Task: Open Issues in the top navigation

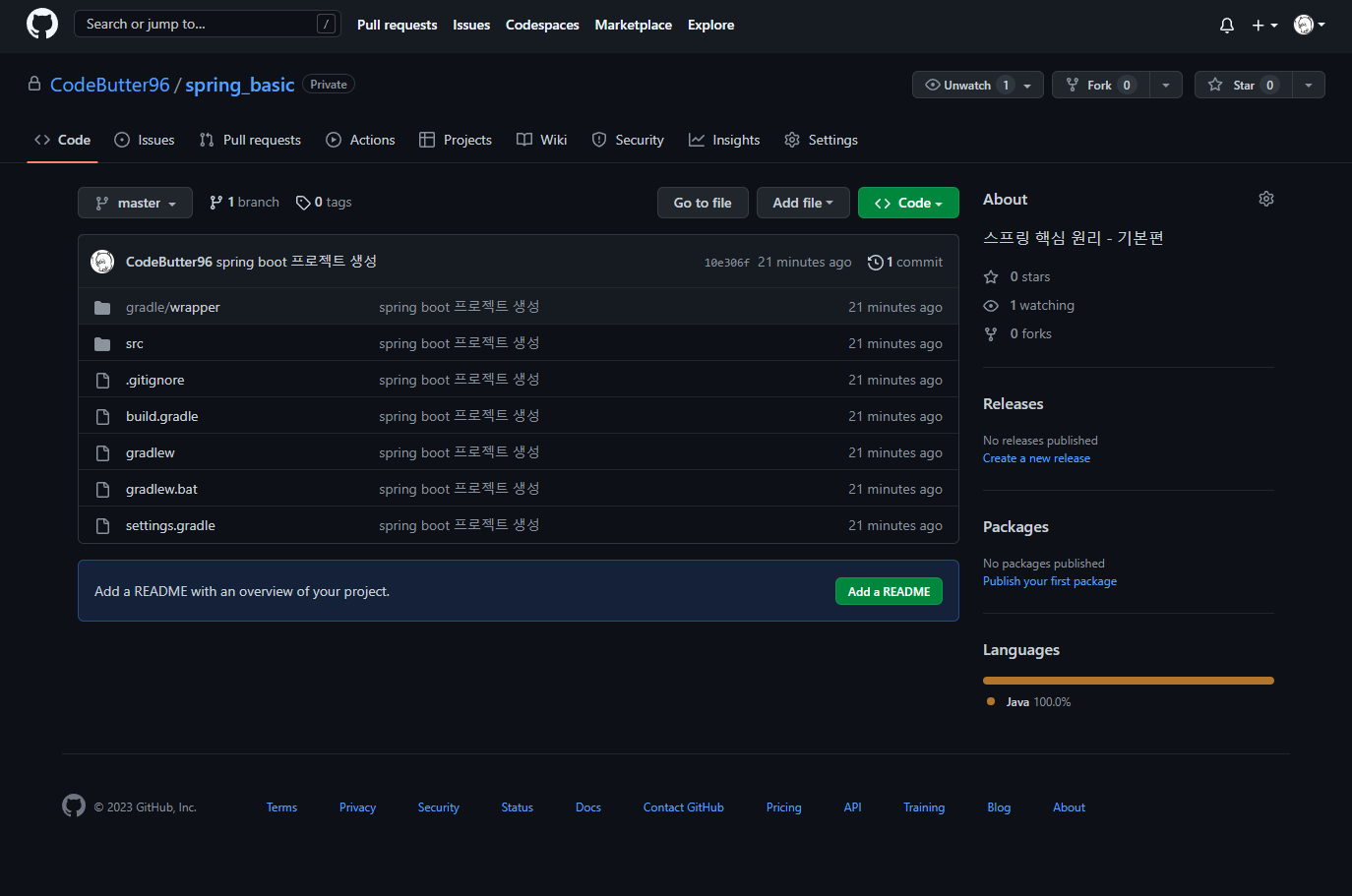Action: [x=471, y=25]
